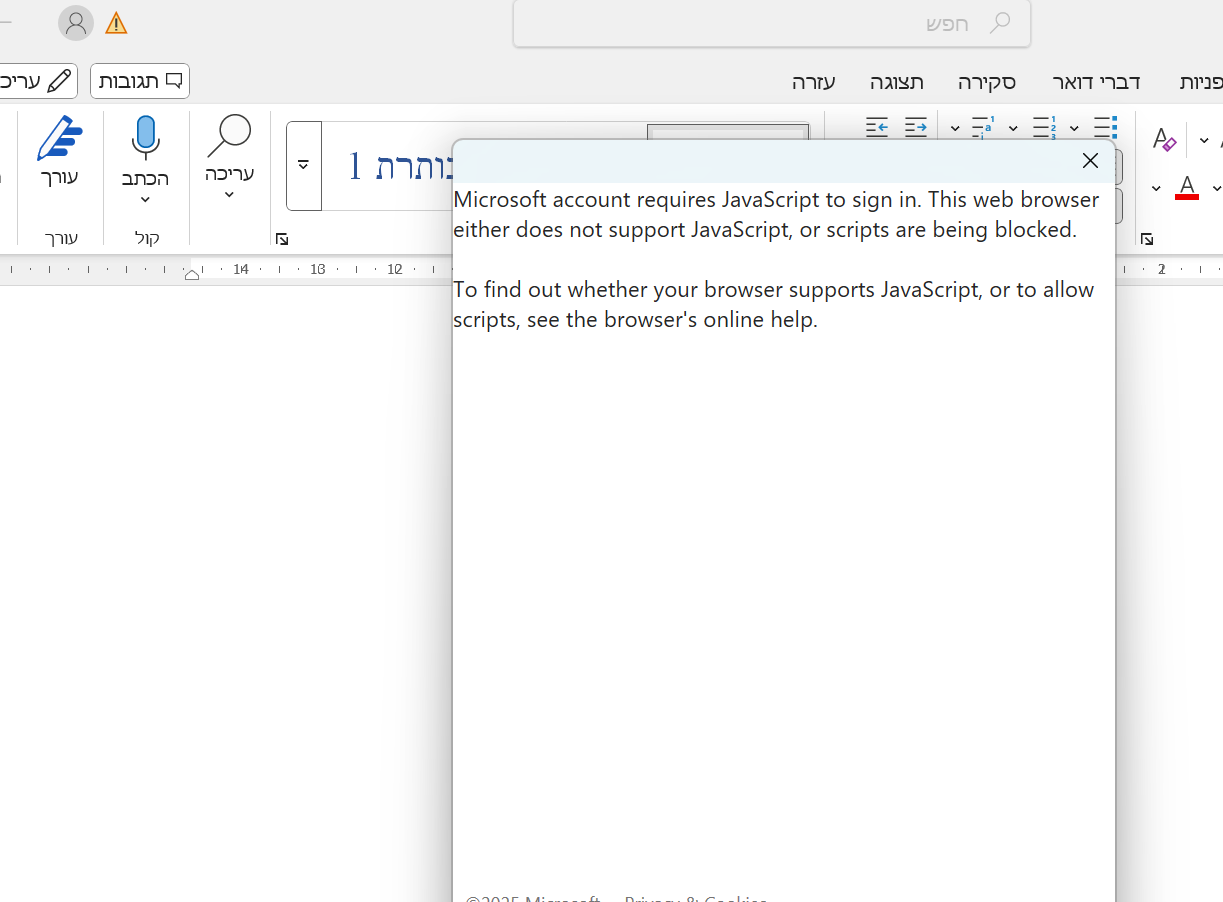
Task: Close the Microsoft account sign-in dialog
Action: click(x=1090, y=161)
